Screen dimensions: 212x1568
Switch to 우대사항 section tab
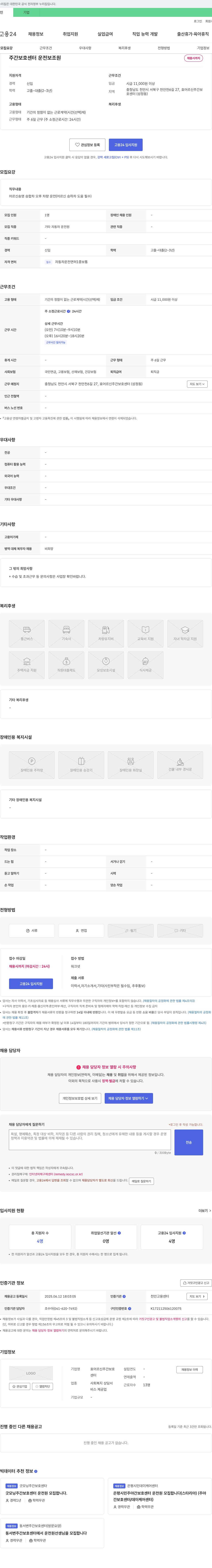(85, 48)
